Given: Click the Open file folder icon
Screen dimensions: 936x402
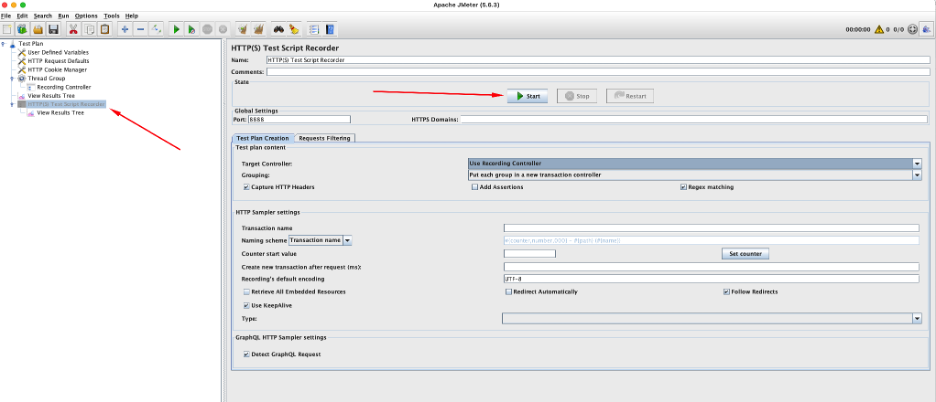Looking at the screenshot, I should tap(38, 29).
